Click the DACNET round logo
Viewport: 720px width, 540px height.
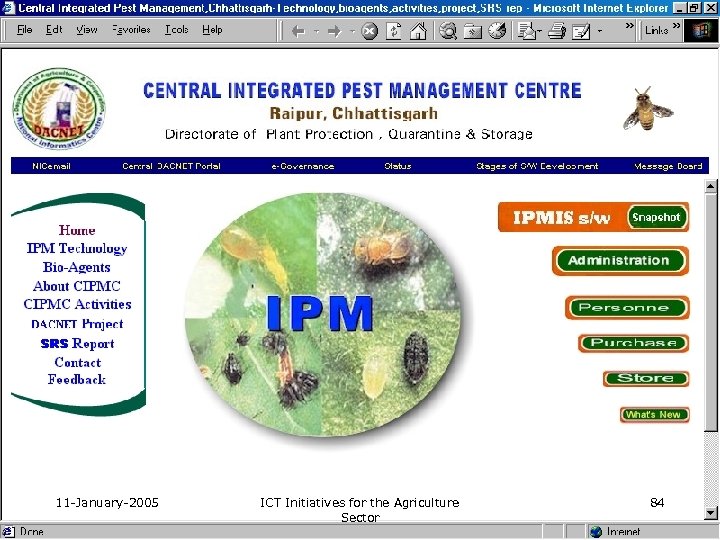pyautogui.click(x=59, y=109)
